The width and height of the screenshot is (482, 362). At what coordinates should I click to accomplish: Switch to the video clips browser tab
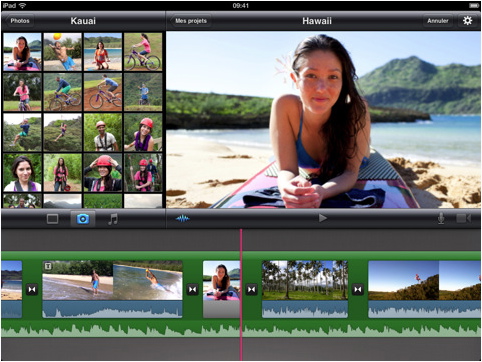(52, 219)
